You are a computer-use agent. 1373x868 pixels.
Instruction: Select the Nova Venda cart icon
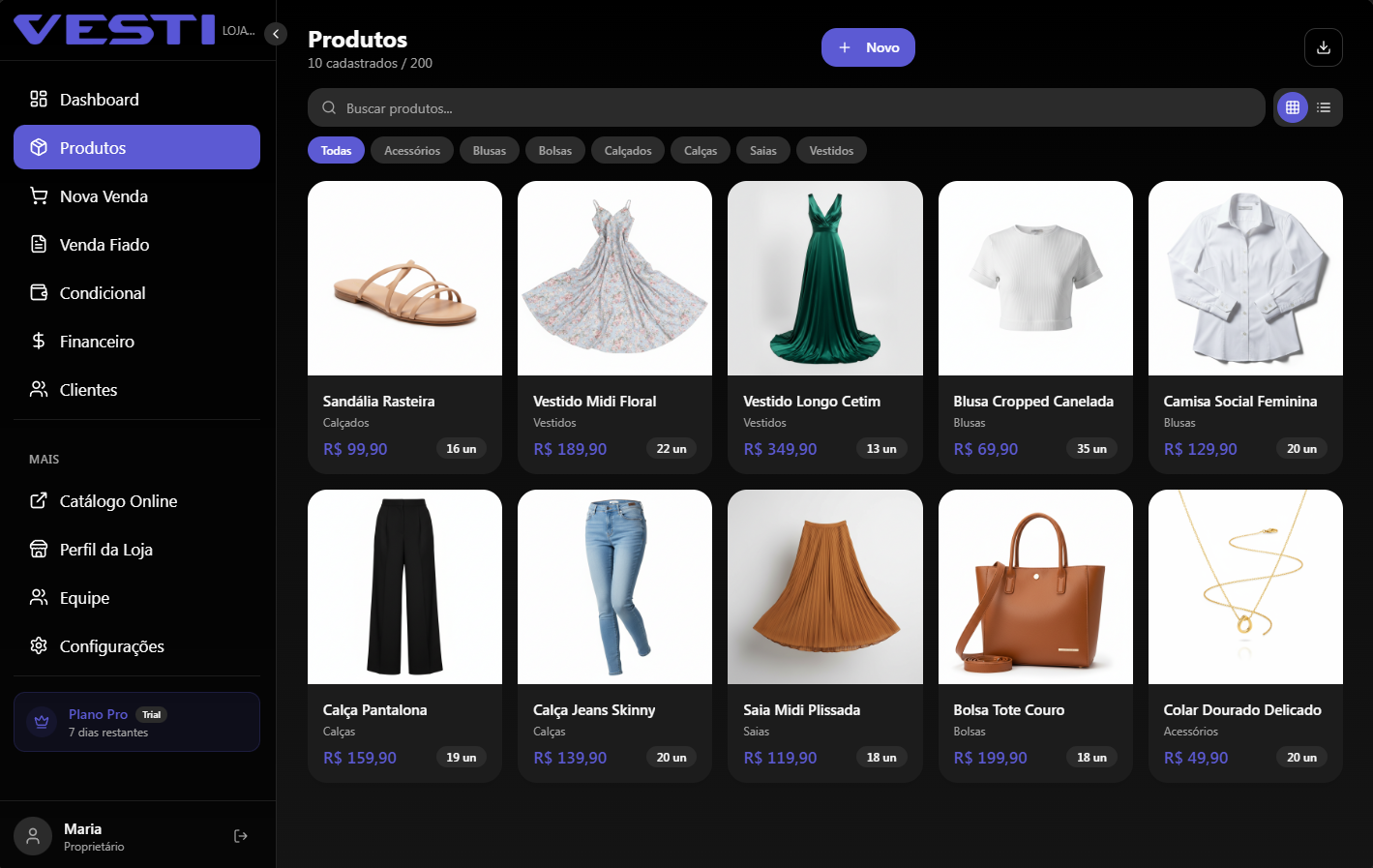click(39, 195)
